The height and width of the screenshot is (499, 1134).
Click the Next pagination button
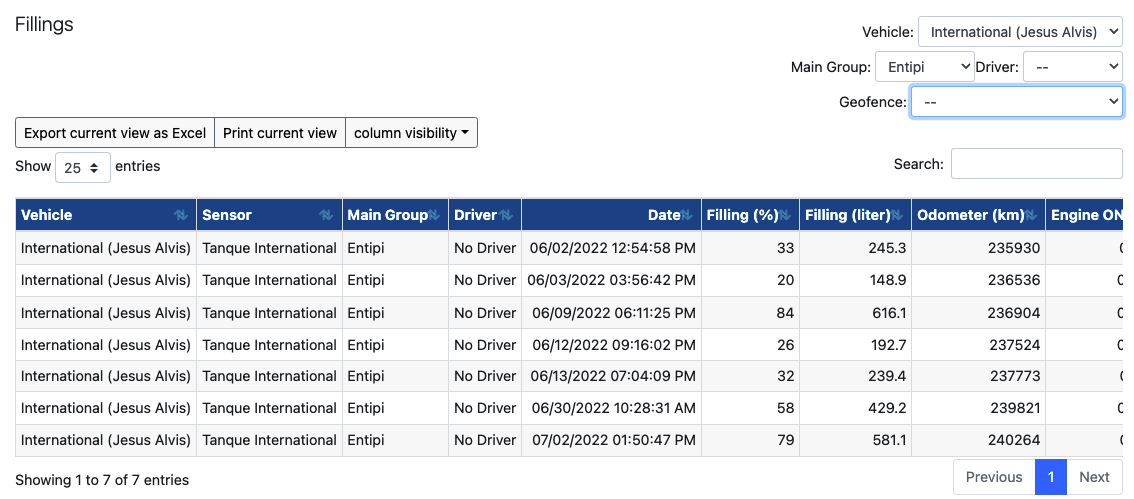click(x=1094, y=477)
